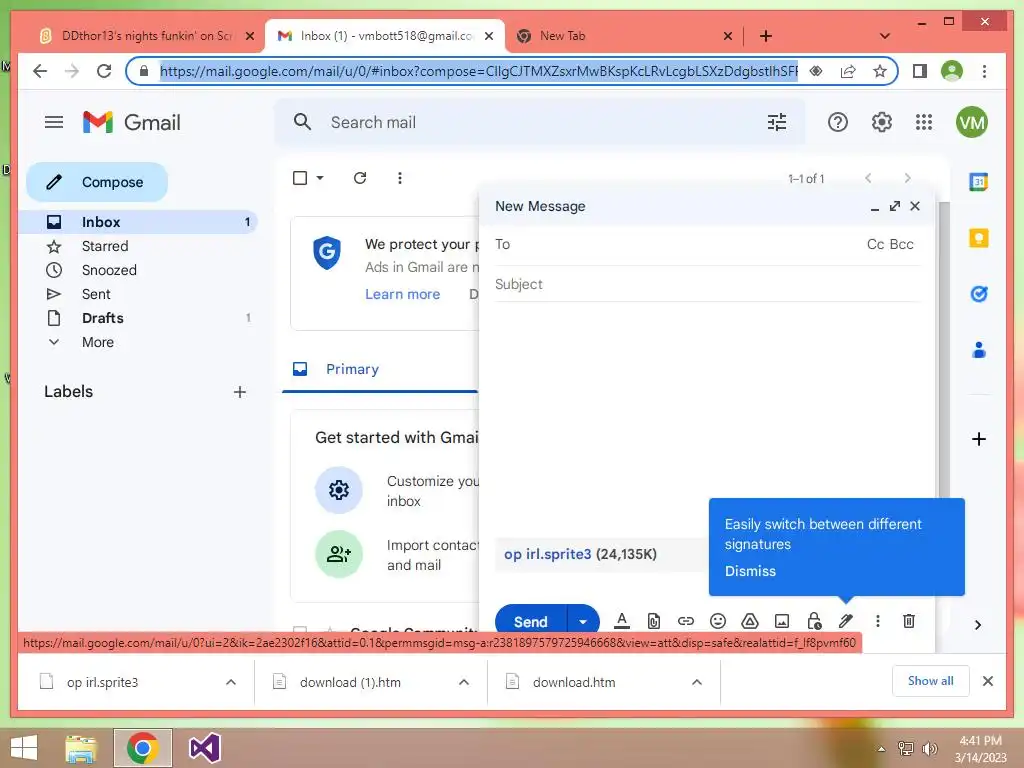This screenshot has height=768, width=1024.
Task: Show hidden system tray icons
Action: (x=881, y=749)
